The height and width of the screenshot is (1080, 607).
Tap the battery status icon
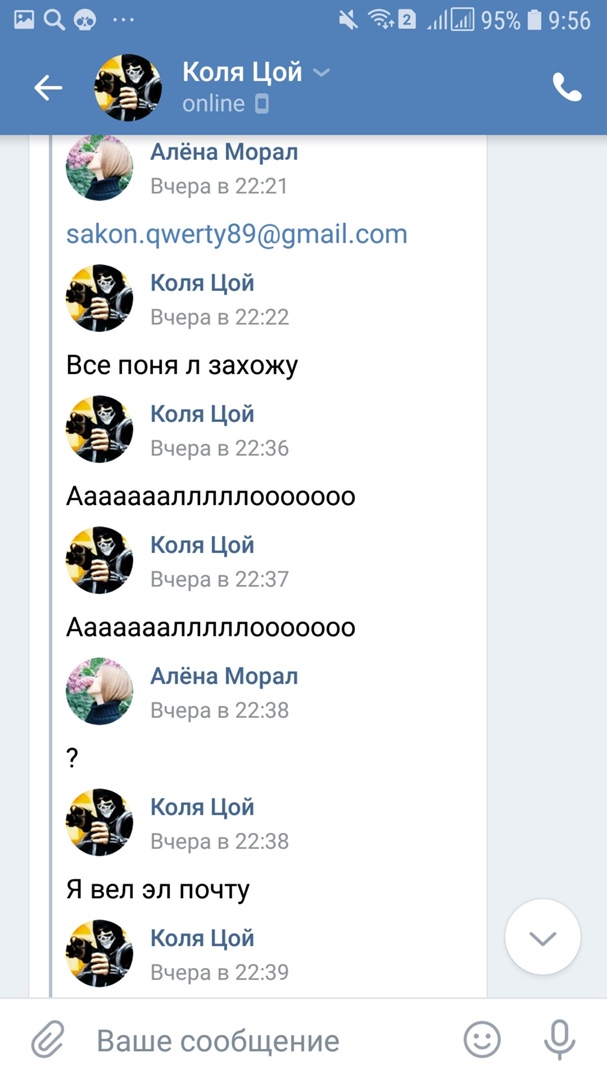pos(534,20)
